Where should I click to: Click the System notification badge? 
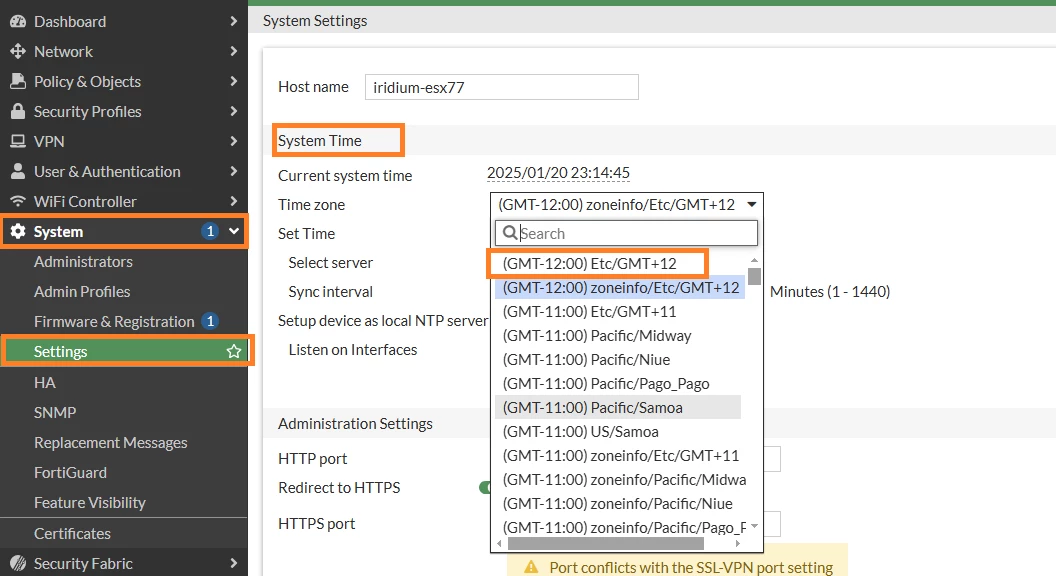(x=210, y=232)
